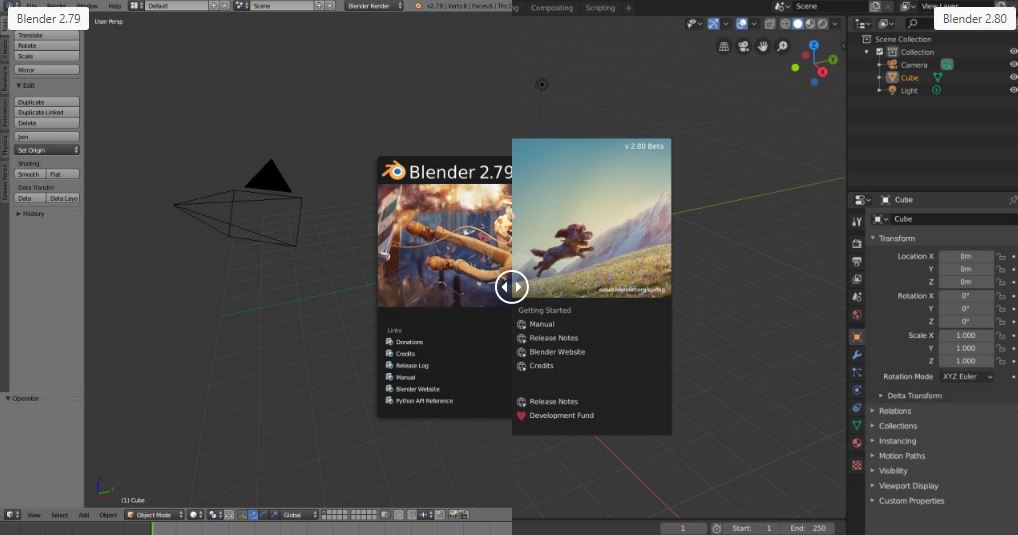Click the Cube mesh data icon in outliner

[x=937, y=77]
